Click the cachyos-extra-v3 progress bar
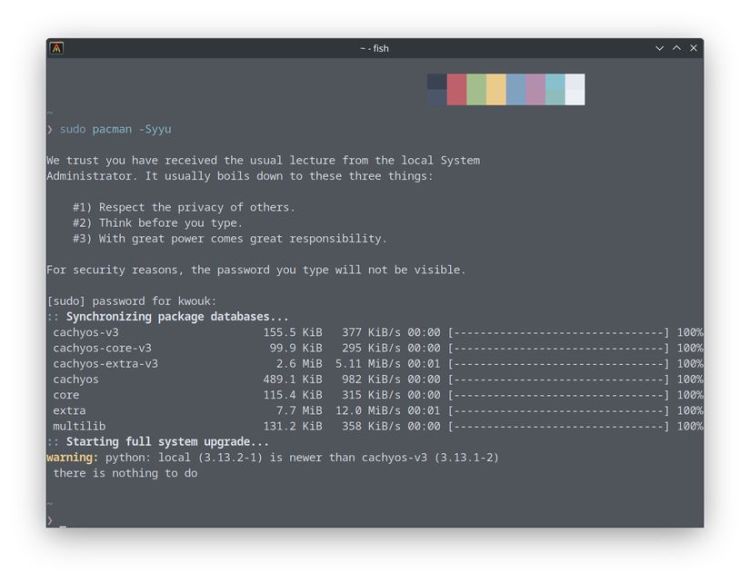The width and height of the screenshot is (750, 582). coord(559,364)
